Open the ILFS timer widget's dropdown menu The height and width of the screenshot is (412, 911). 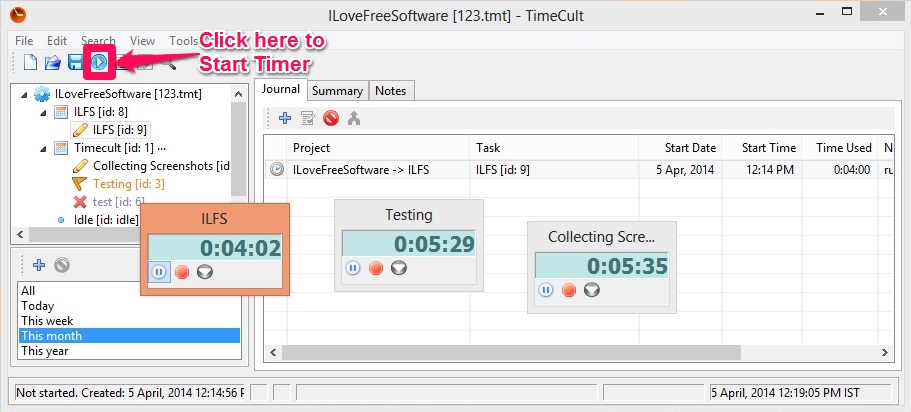205,271
